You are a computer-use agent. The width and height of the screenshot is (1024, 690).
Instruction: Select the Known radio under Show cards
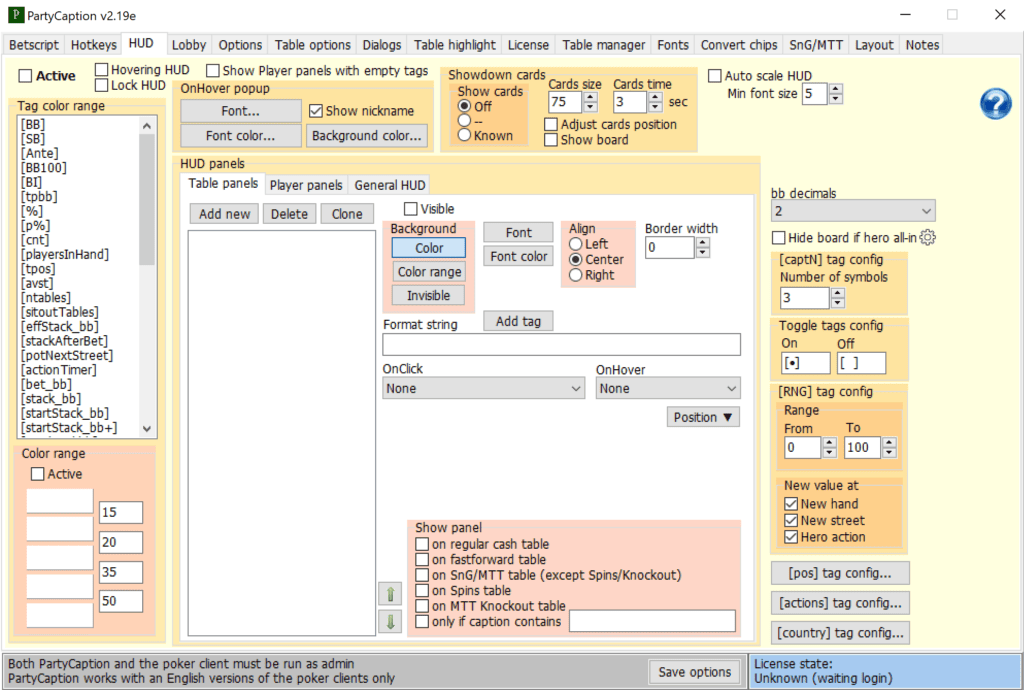click(464, 135)
